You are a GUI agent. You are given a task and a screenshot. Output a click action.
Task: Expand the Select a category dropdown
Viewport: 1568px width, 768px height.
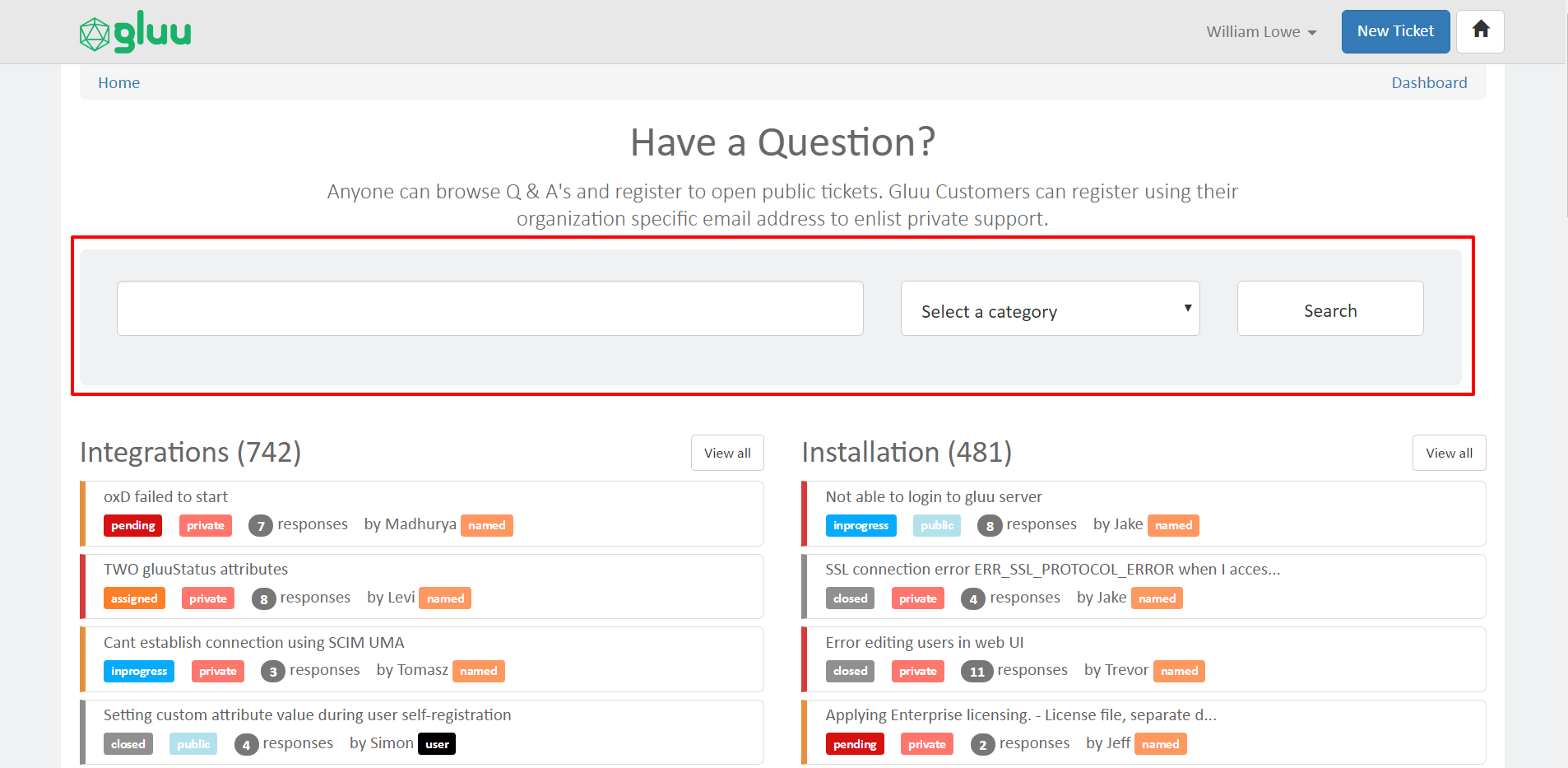pyautogui.click(x=1050, y=309)
